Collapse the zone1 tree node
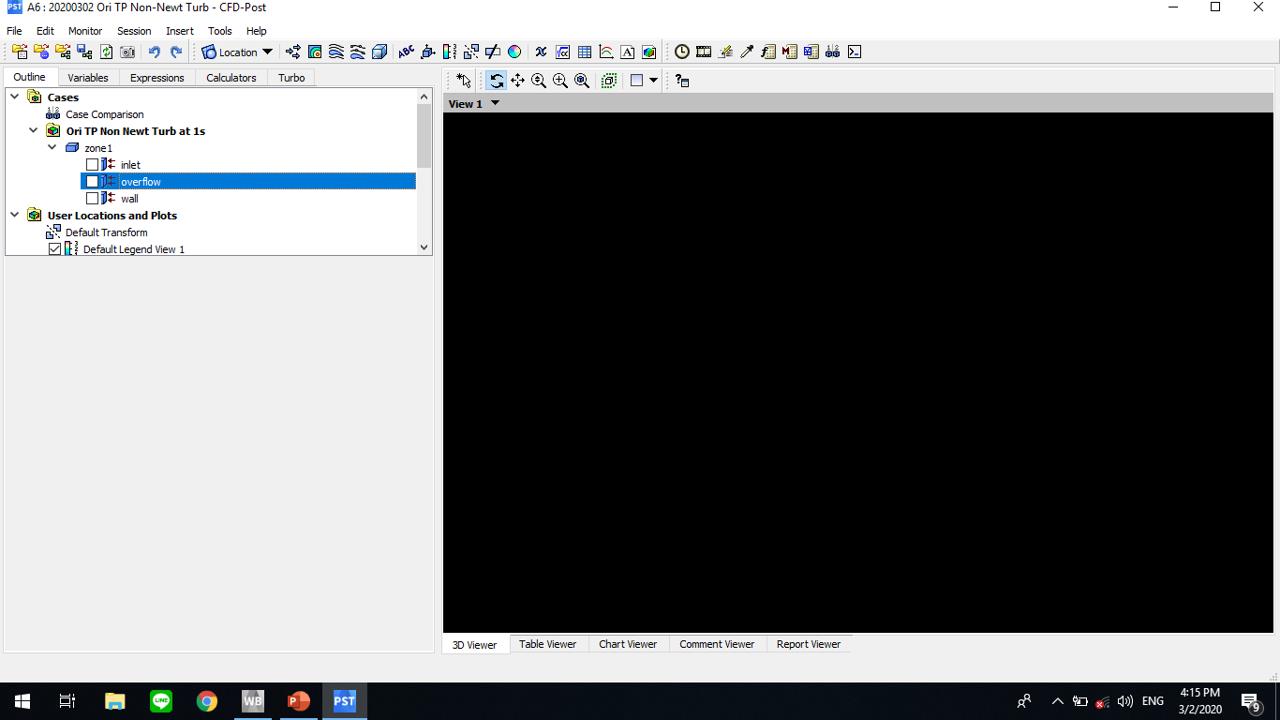 coord(52,148)
